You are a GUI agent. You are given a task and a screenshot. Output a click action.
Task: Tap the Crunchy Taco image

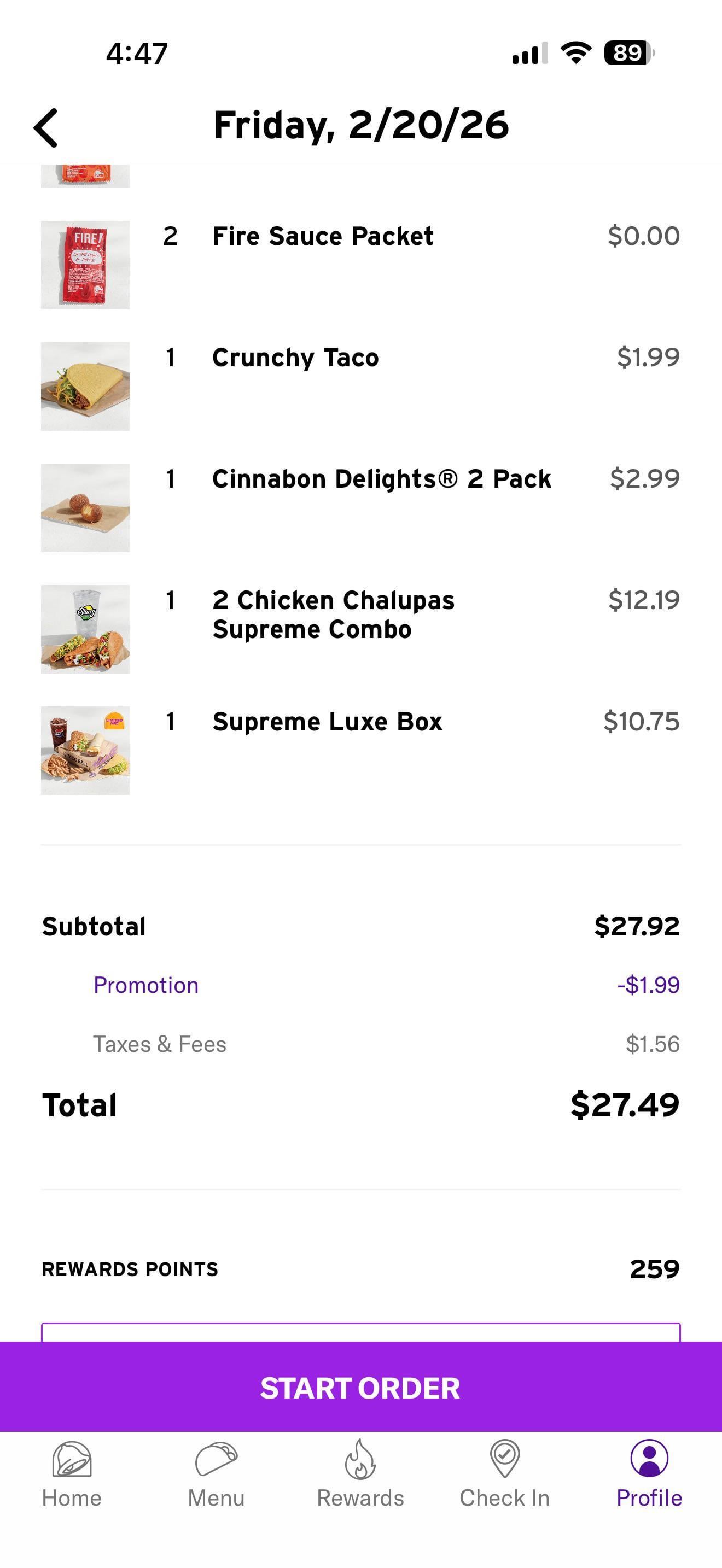(85, 387)
